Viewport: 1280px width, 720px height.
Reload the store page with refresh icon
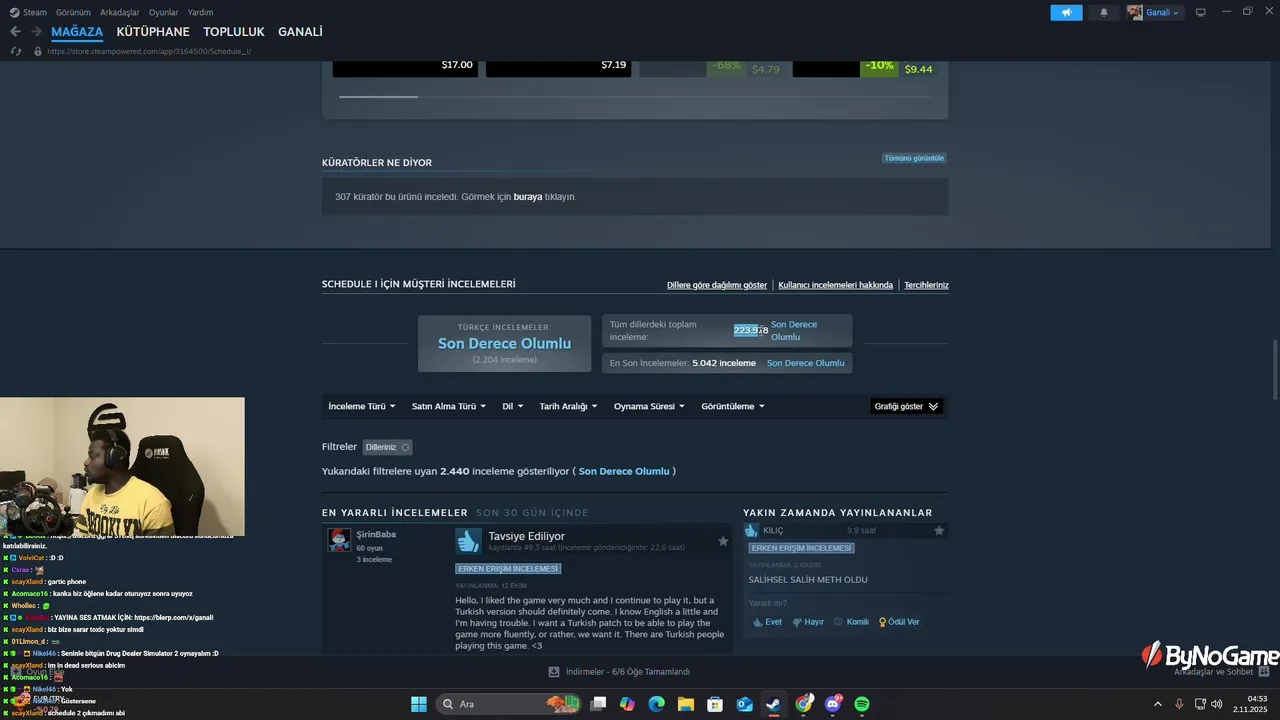point(16,51)
